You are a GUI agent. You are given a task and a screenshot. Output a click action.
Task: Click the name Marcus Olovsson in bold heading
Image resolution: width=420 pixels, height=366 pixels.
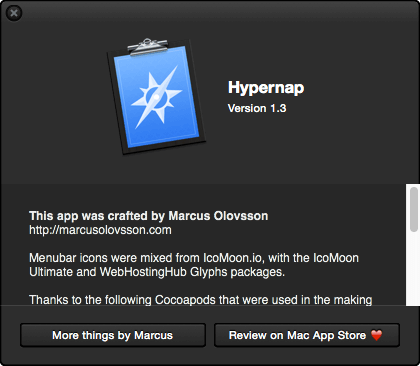(x=218, y=216)
